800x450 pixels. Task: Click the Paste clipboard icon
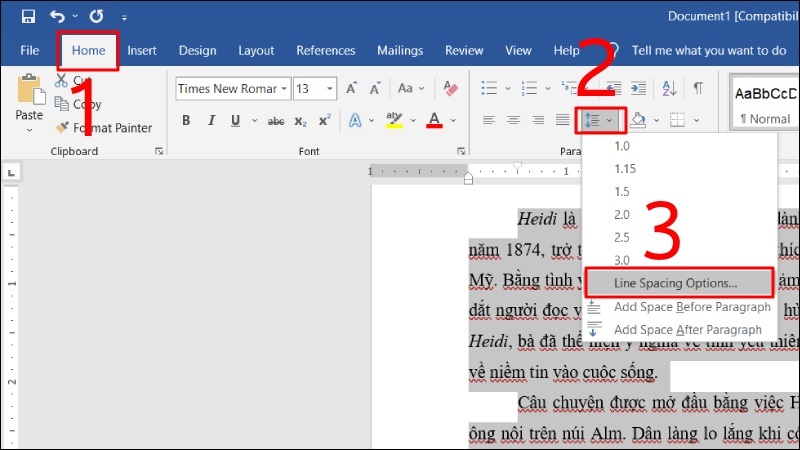coord(30,92)
